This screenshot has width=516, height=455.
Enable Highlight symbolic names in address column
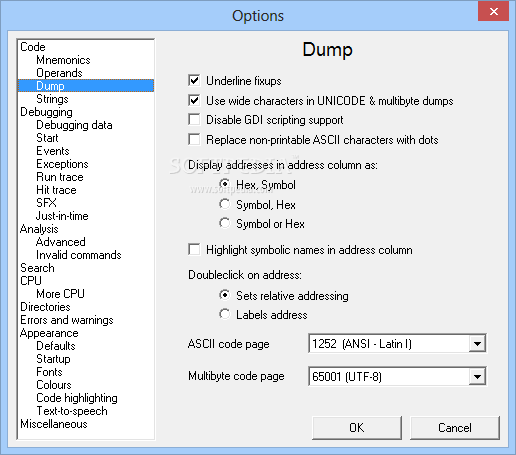click(194, 249)
